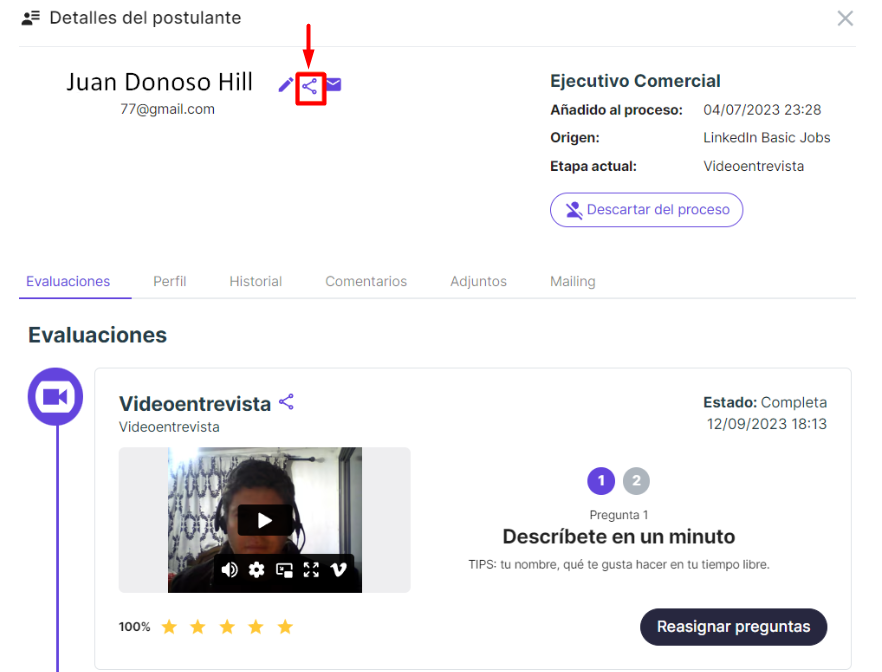Click the Ejecutivo Comercial job title
The image size is (882, 672).
635,81
